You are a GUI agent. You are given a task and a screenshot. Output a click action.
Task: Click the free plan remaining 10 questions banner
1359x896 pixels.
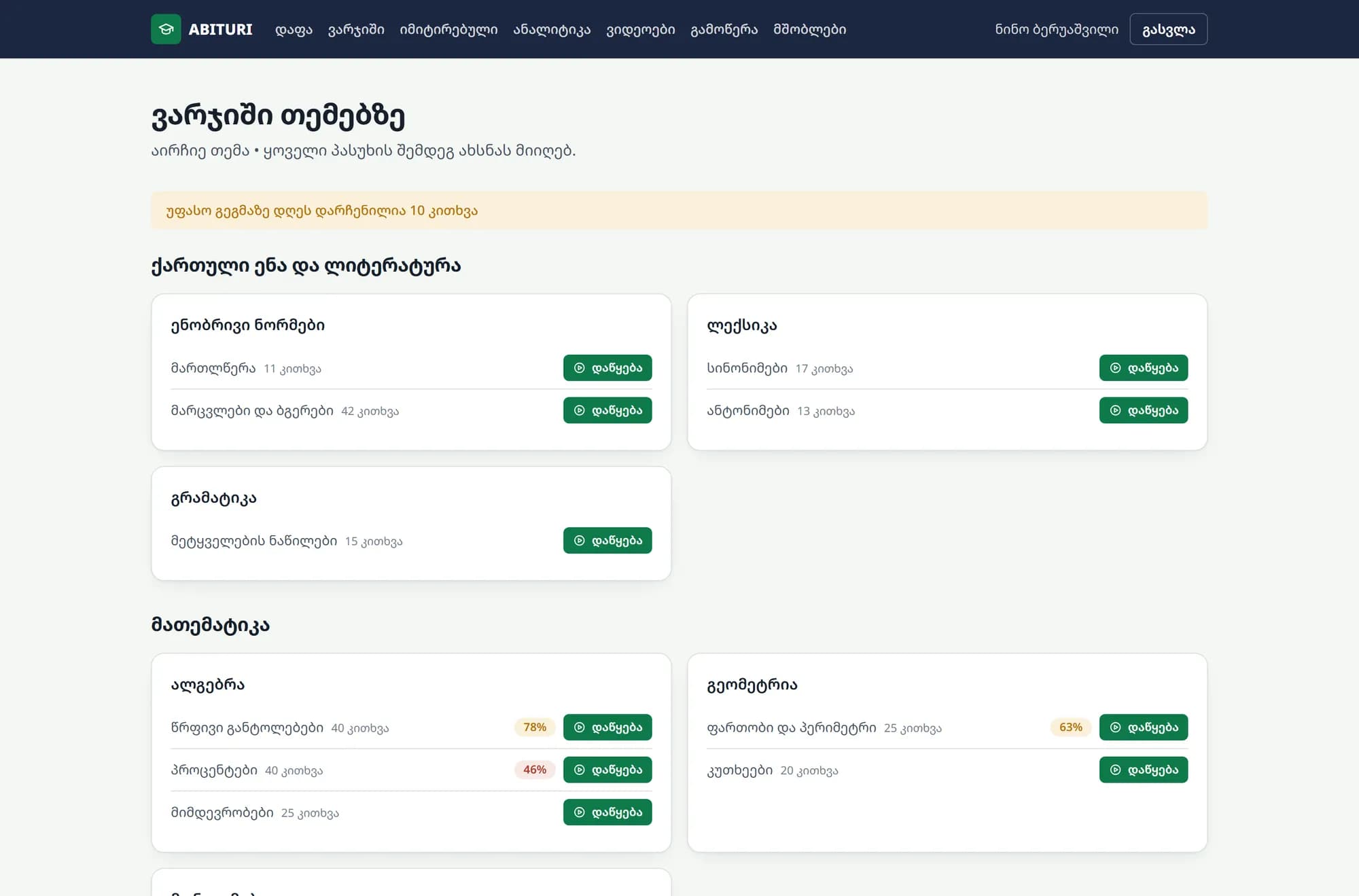pos(679,211)
